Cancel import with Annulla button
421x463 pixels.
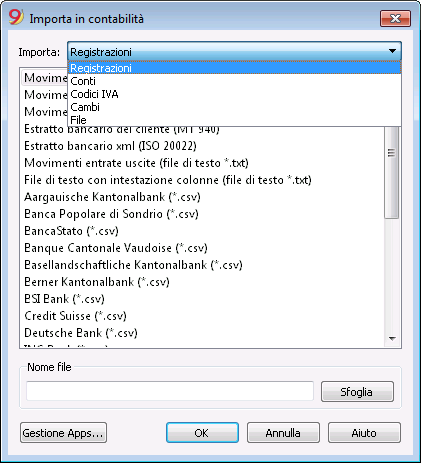pyautogui.click(x=283, y=433)
